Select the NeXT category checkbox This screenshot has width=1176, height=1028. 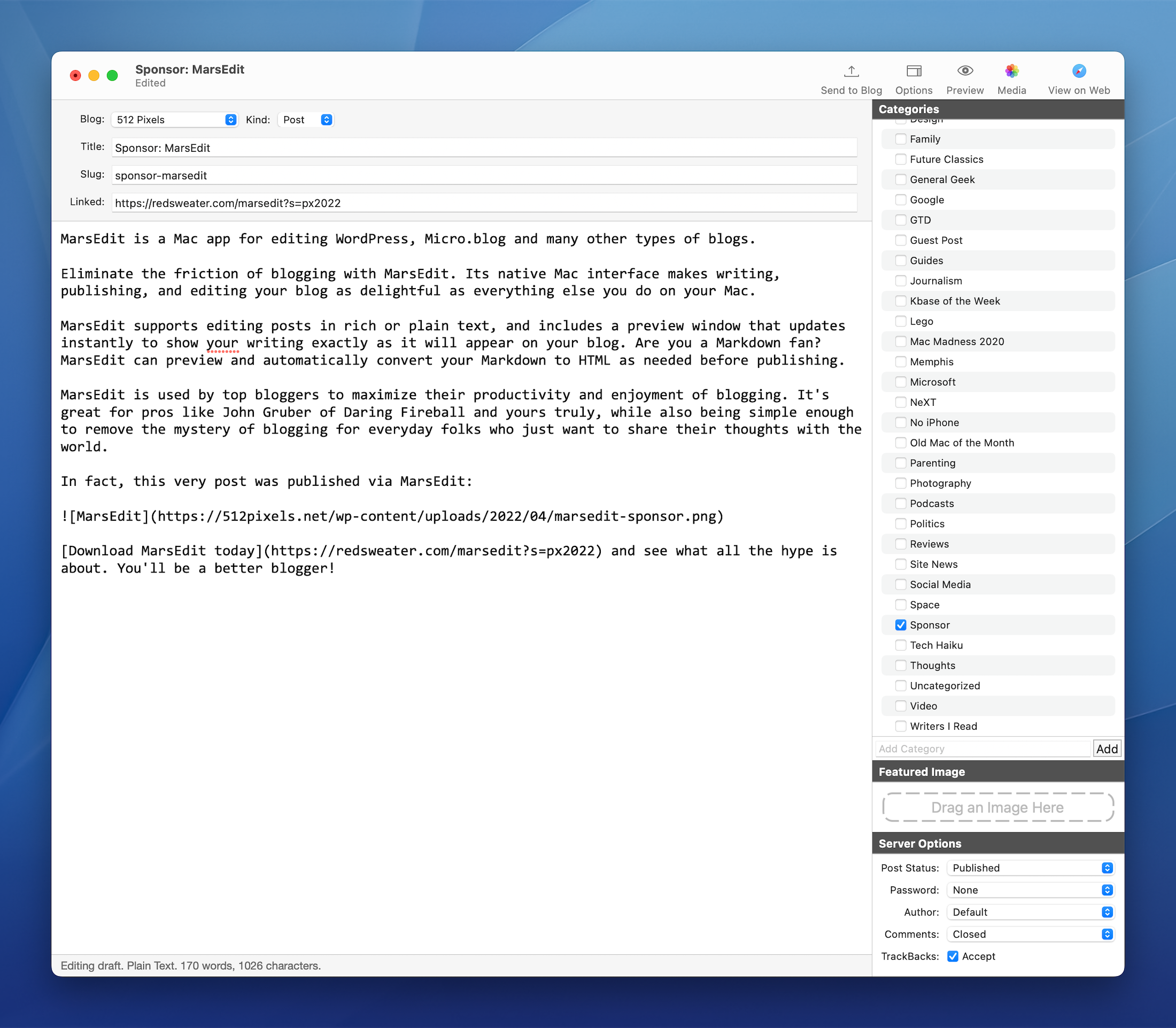point(901,402)
